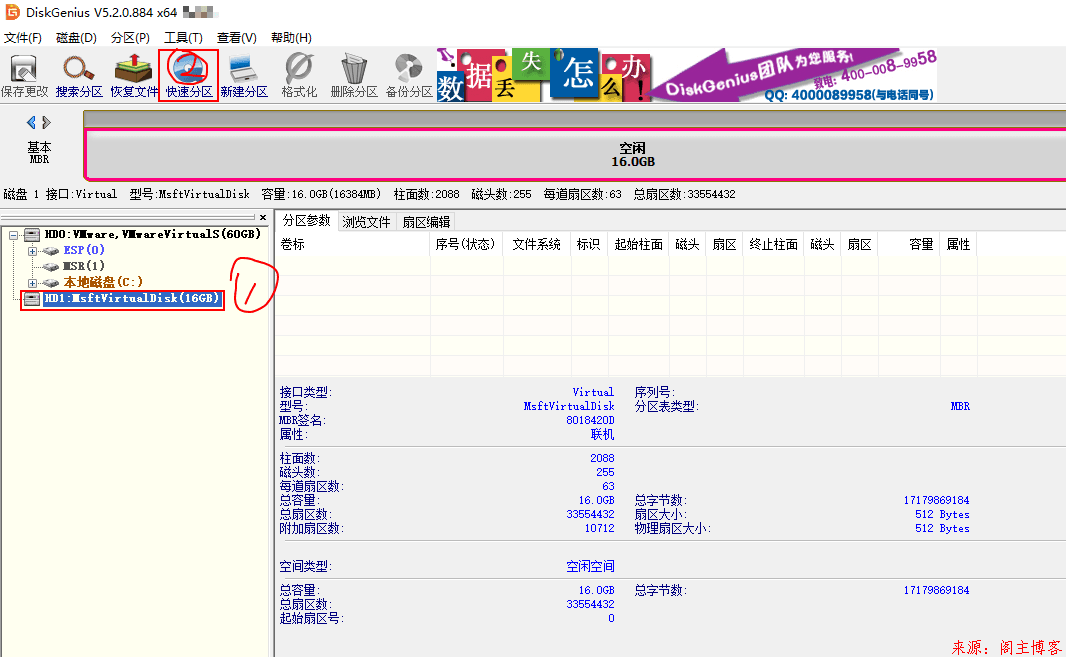Click the 2088 cylinders value in details
The width and height of the screenshot is (1066, 657).
click(602, 458)
